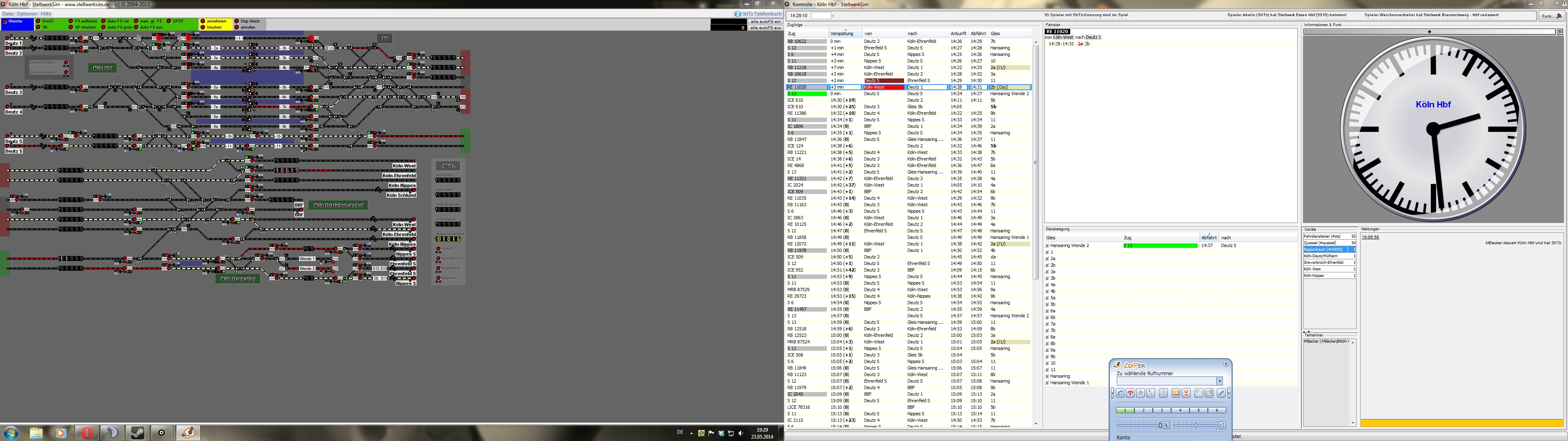1568x441 pixels.
Task: Expand the Hansaring Wende 2 track row
Action: coord(1047,245)
